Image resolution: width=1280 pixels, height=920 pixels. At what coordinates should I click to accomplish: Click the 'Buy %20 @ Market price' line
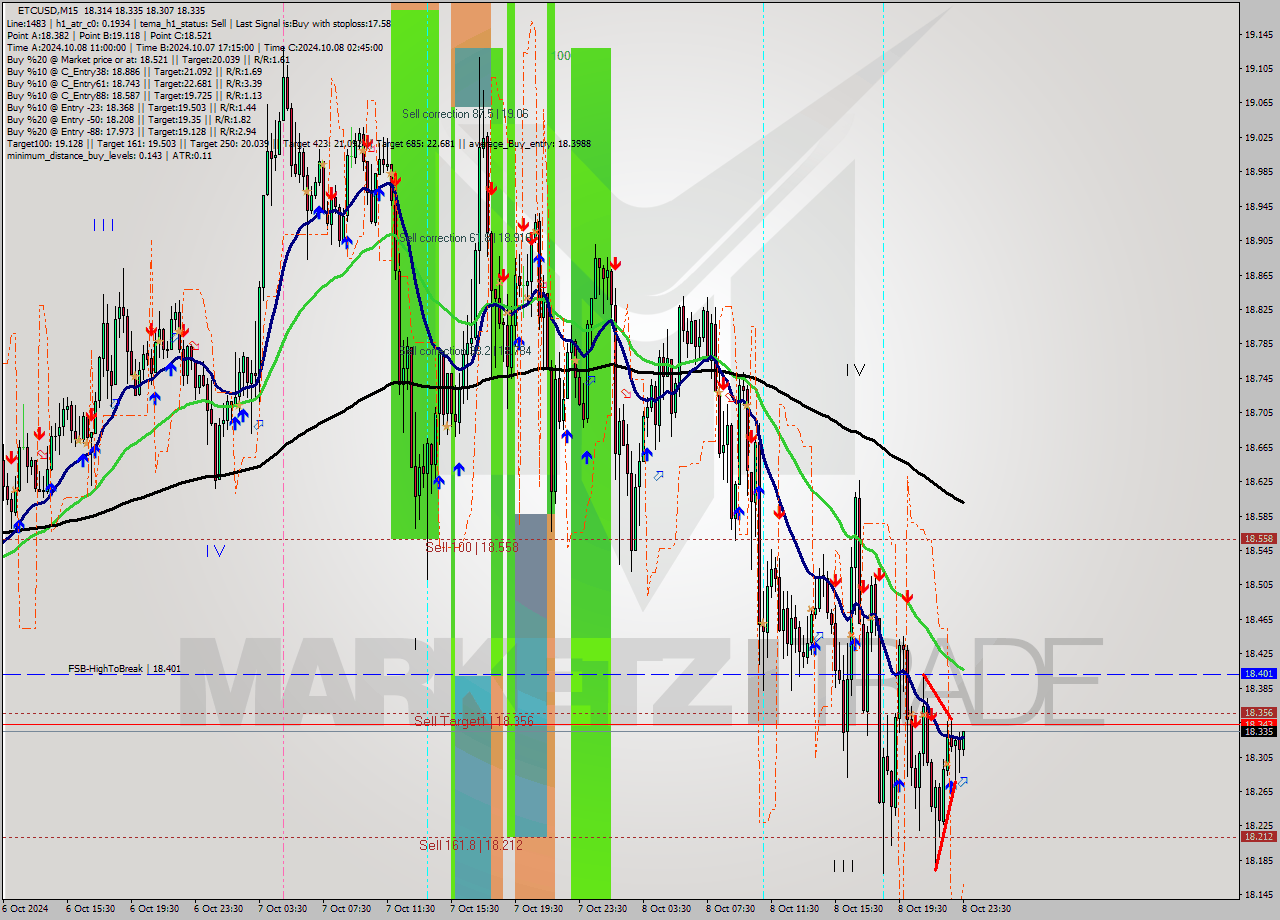pos(148,59)
